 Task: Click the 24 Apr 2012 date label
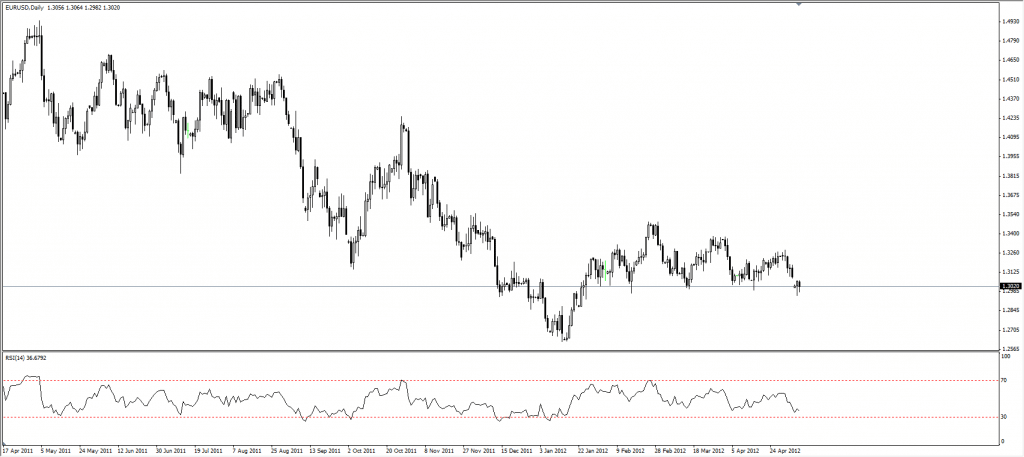pos(785,450)
